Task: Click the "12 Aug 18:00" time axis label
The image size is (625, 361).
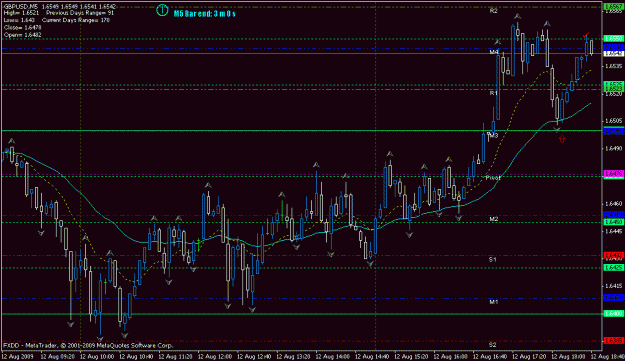Action: point(569,356)
